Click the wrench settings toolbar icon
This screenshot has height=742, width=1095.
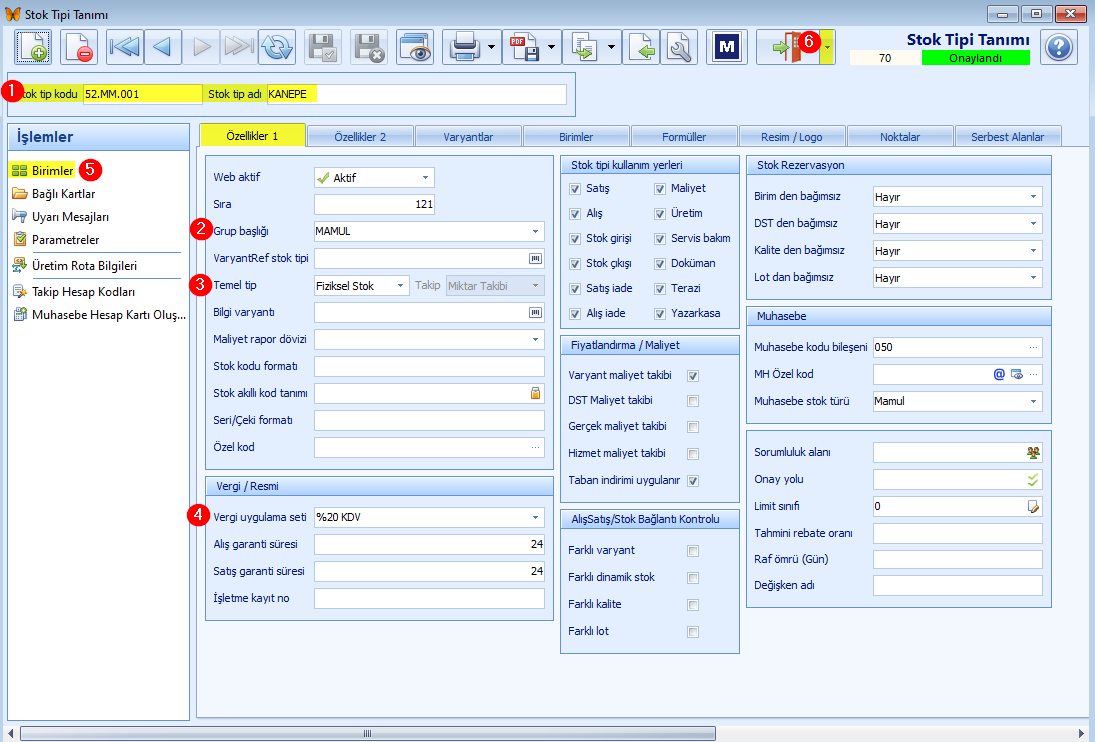click(679, 47)
